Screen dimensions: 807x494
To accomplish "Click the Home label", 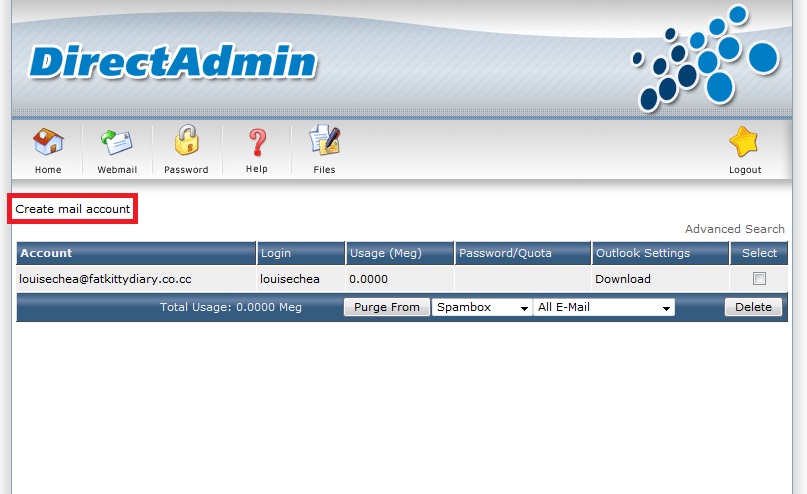I will (x=48, y=170).
